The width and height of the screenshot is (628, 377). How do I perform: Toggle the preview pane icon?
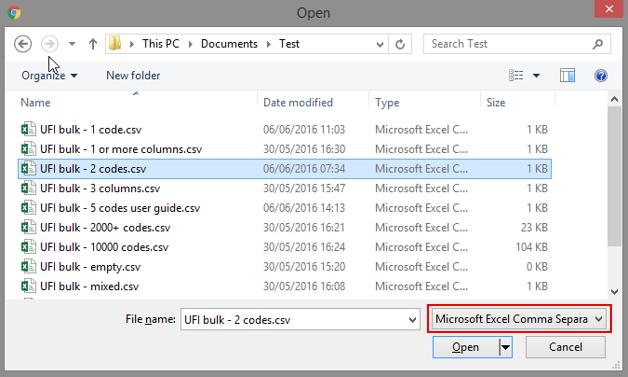(567, 75)
